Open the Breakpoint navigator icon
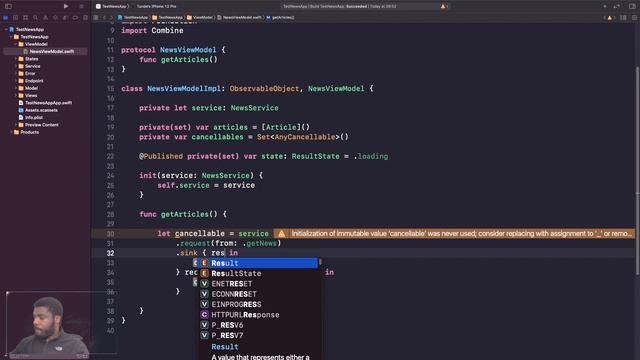The height and width of the screenshot is (360, 640). coord(75,18)
